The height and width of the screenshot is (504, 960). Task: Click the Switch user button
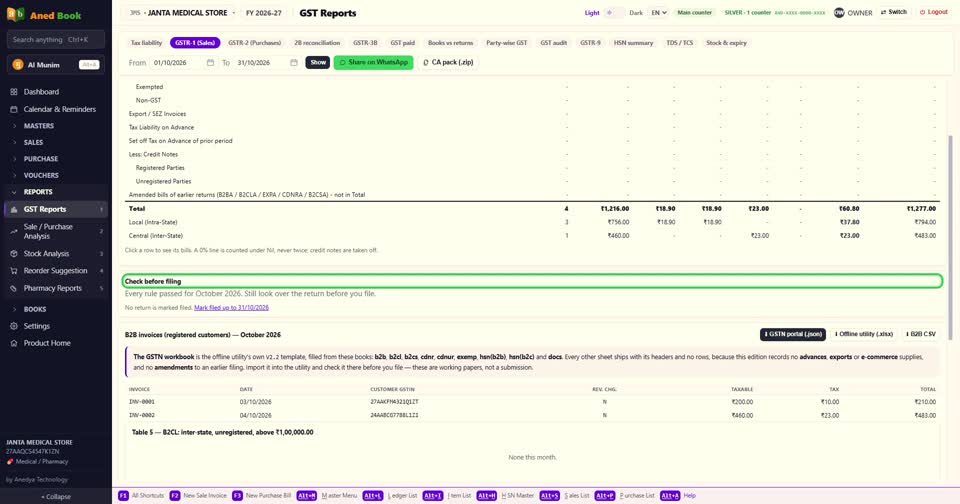click(x=894, y=12)
